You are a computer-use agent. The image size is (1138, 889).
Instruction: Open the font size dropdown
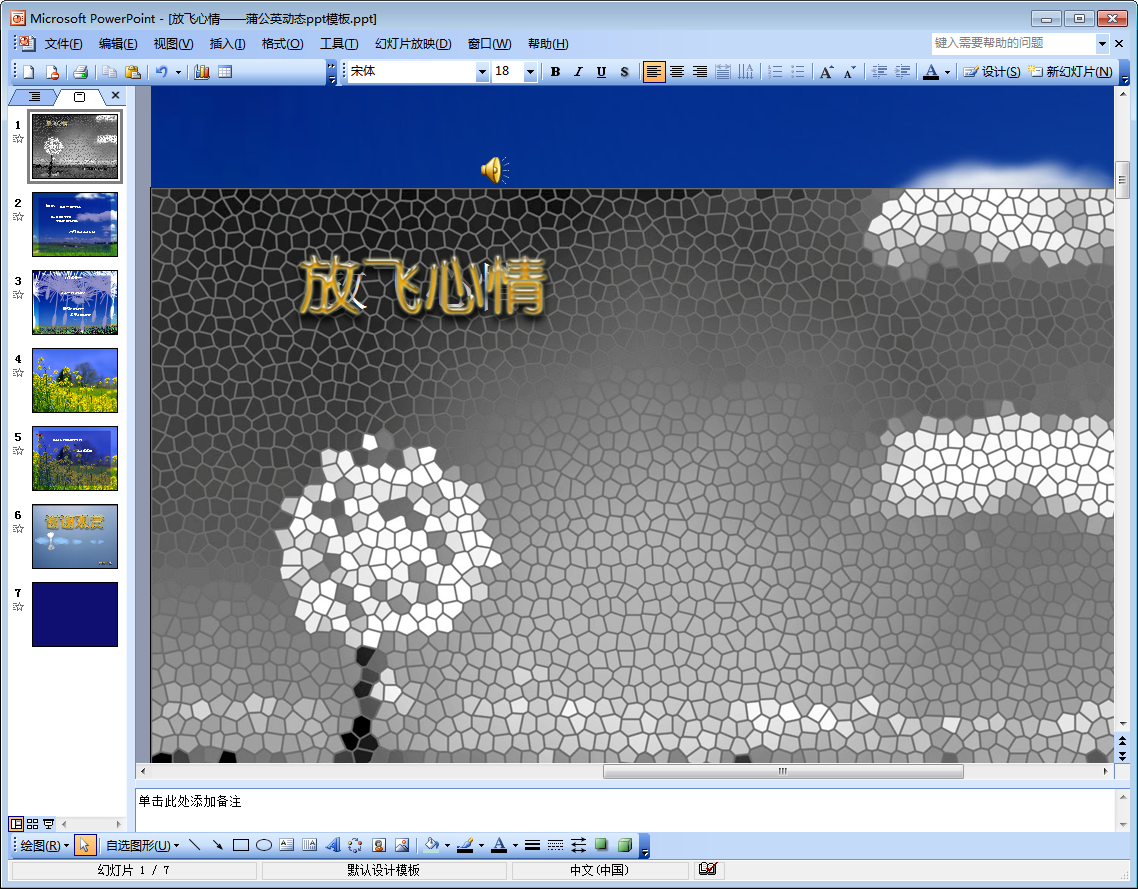(530, 72)
